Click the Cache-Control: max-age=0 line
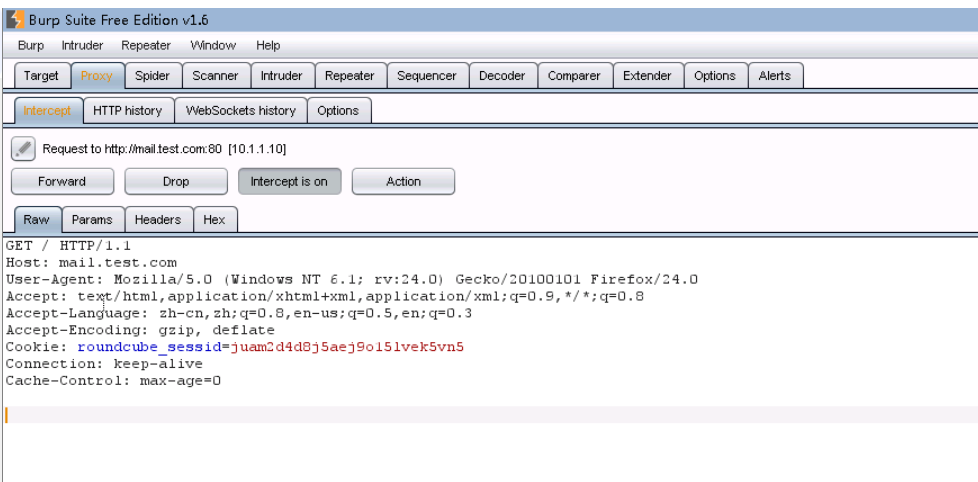The image size is (978, 482). (x=113, y=380)
